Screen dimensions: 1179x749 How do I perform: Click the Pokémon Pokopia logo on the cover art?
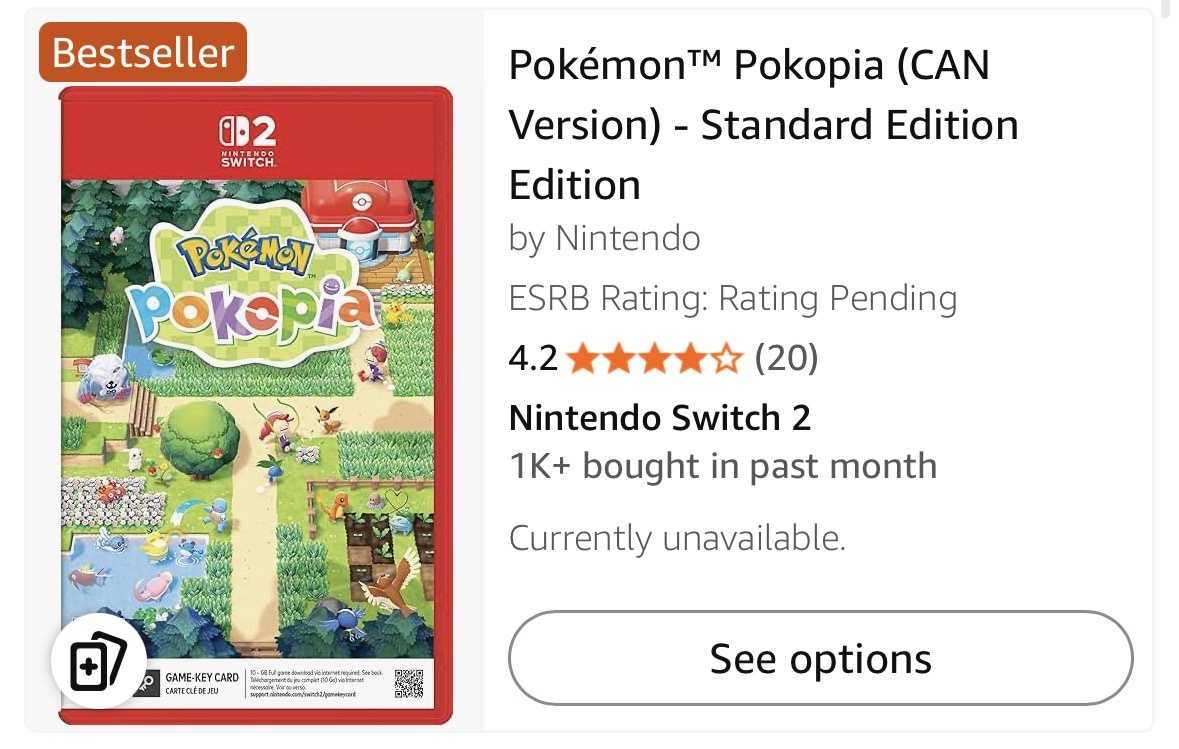255,285
